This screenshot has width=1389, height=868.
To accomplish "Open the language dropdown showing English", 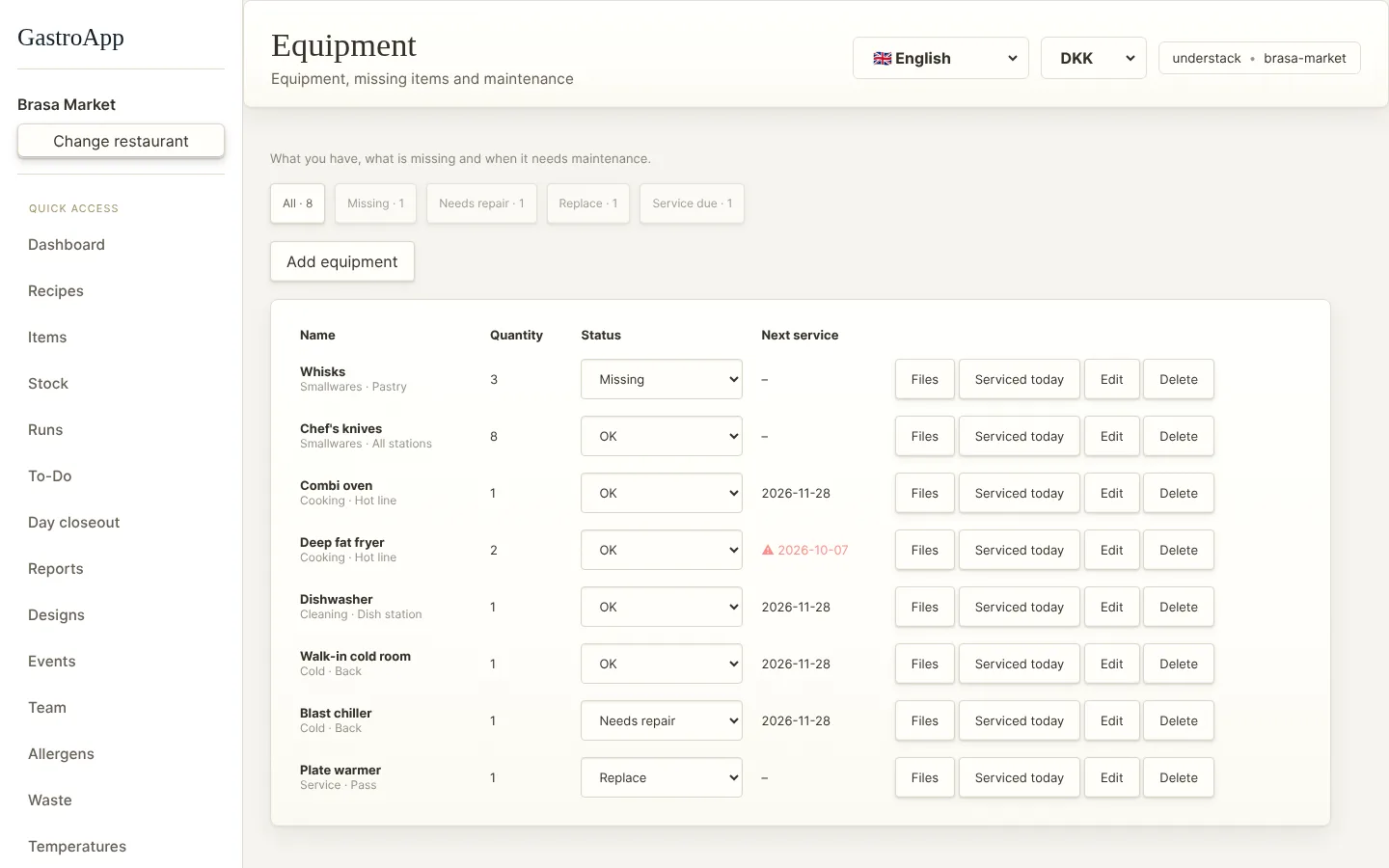I will click(940, 58).
